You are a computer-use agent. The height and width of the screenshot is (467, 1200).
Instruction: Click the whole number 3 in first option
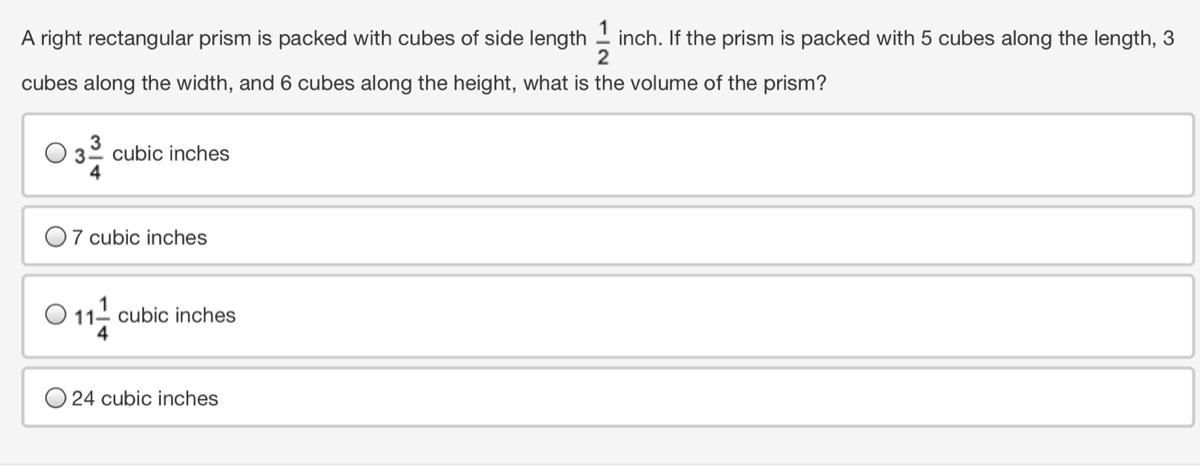80,156
